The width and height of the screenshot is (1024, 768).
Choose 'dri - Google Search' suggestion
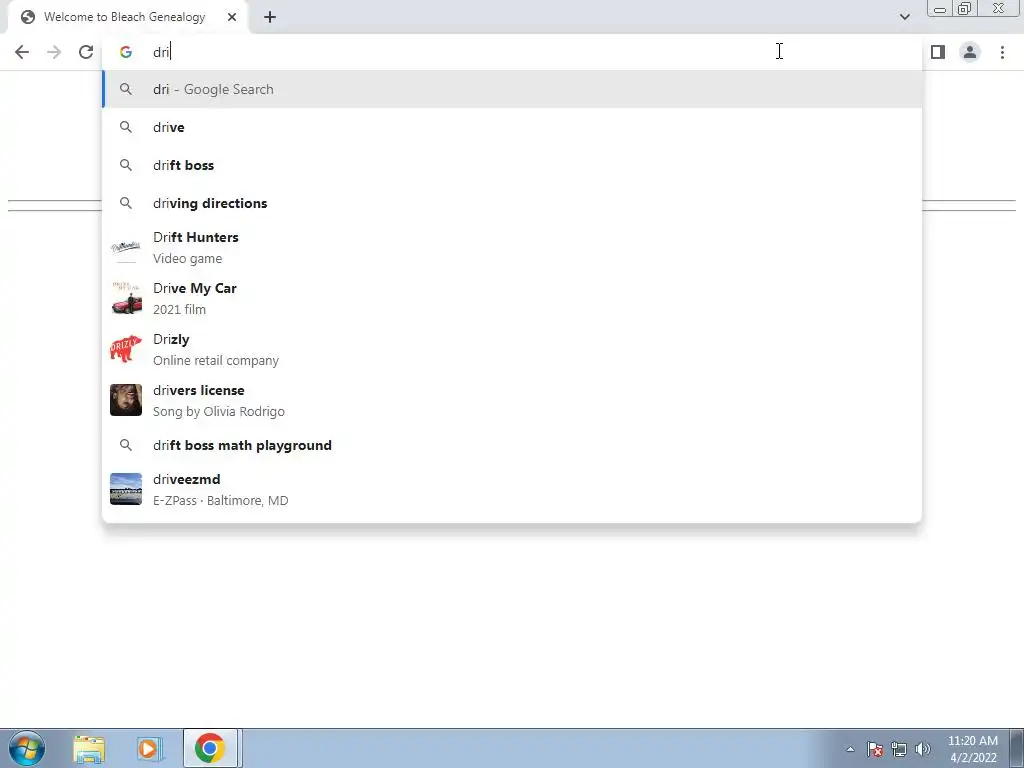point(512,89)
